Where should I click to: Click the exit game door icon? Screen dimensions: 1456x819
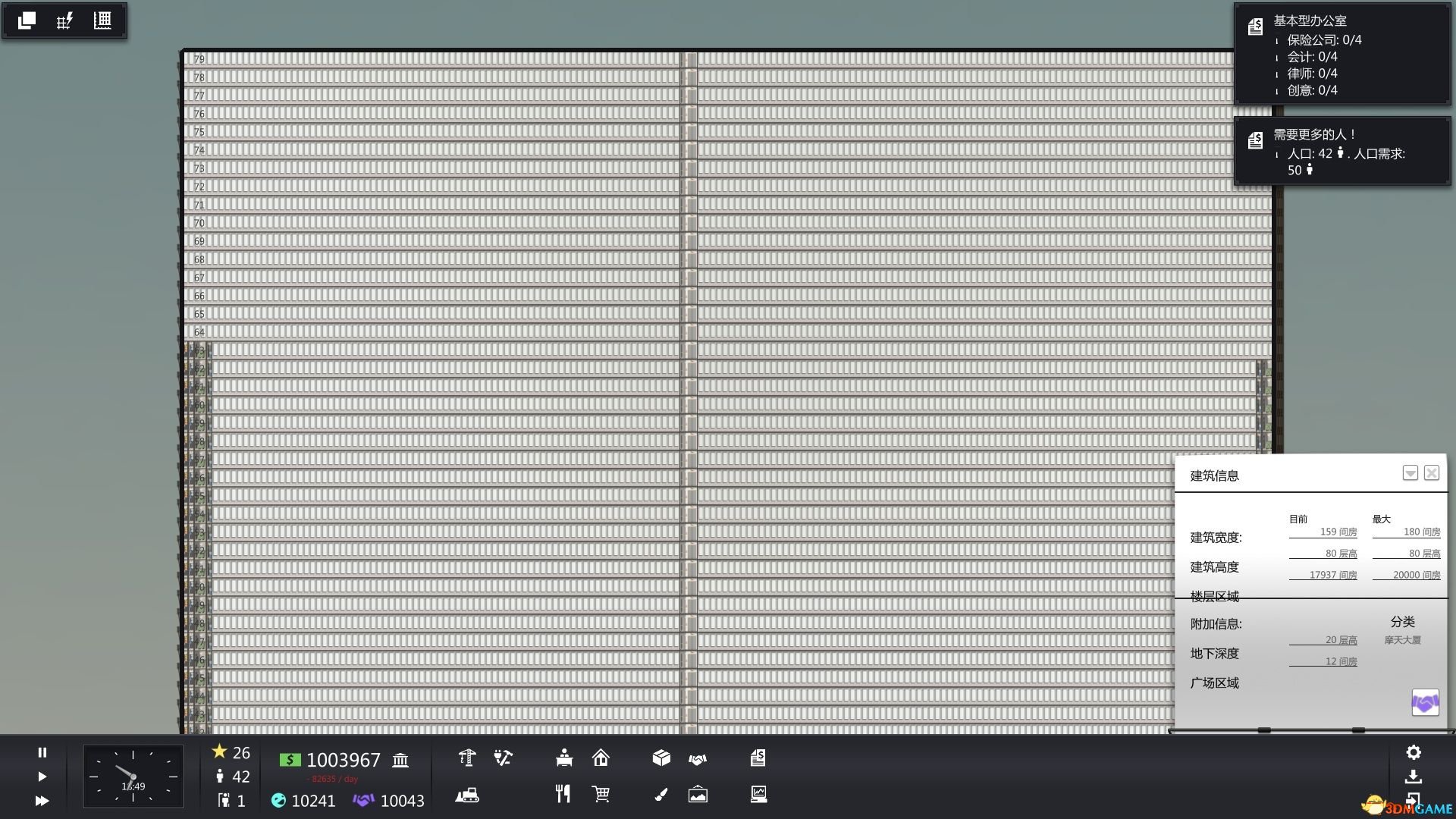click(x=1414, y=799)
